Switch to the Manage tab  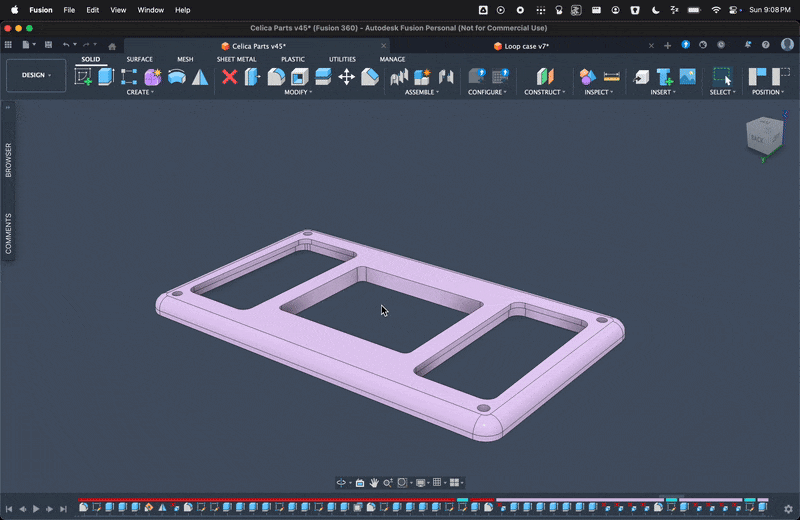392,59
